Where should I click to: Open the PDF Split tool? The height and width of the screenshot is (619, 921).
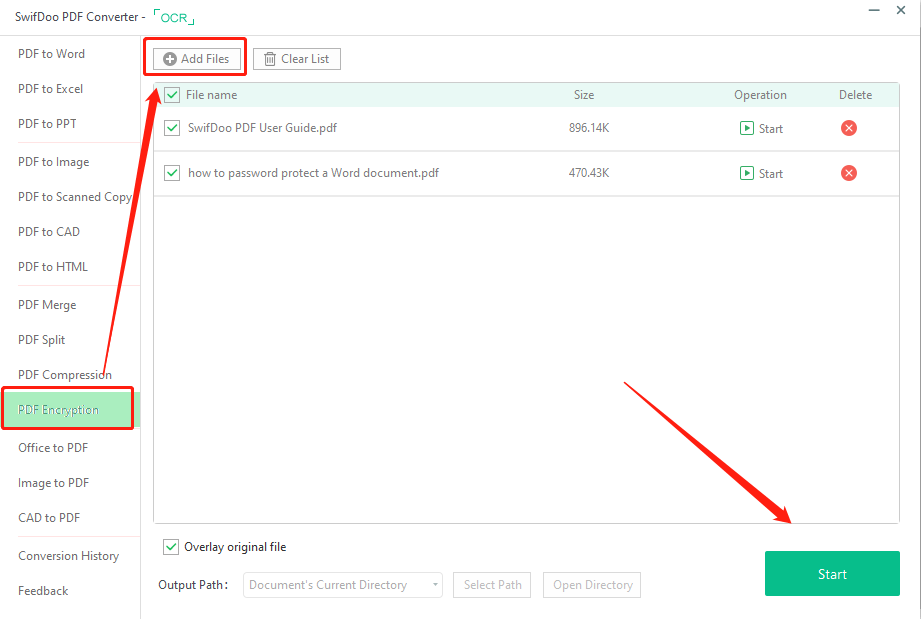[x=42, y=340]
